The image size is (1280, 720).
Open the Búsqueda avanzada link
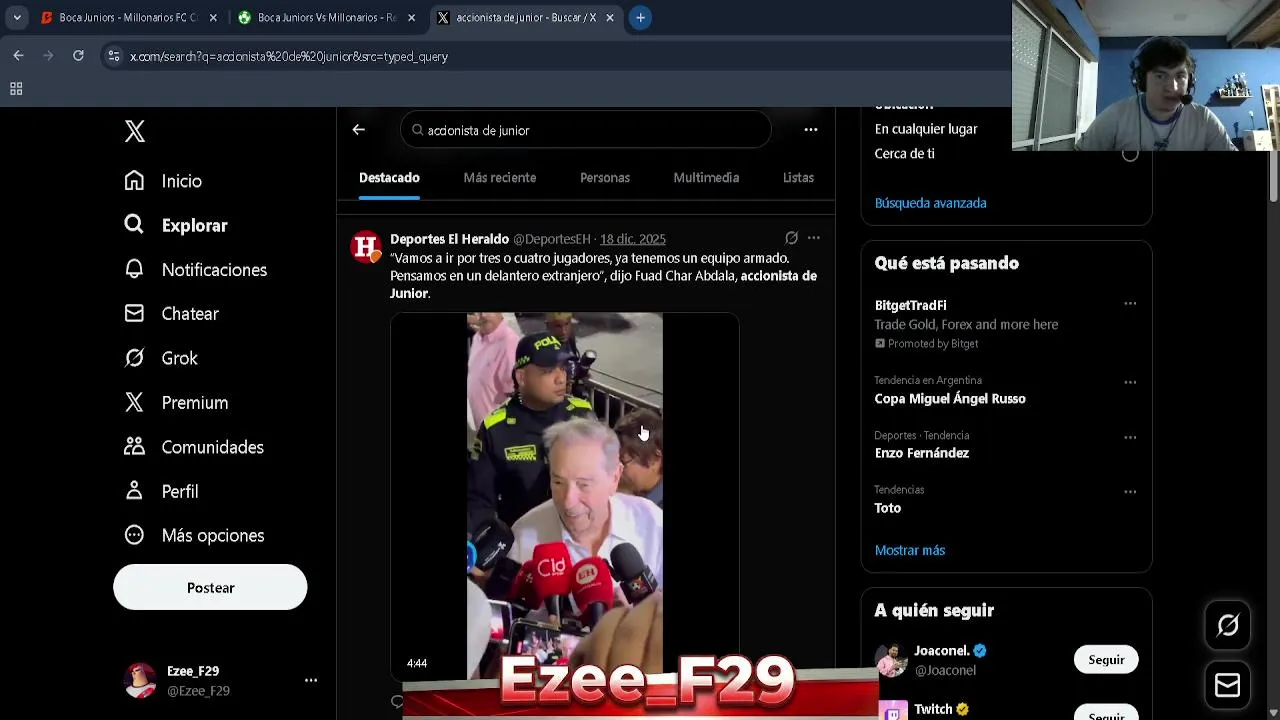(930, 203)
